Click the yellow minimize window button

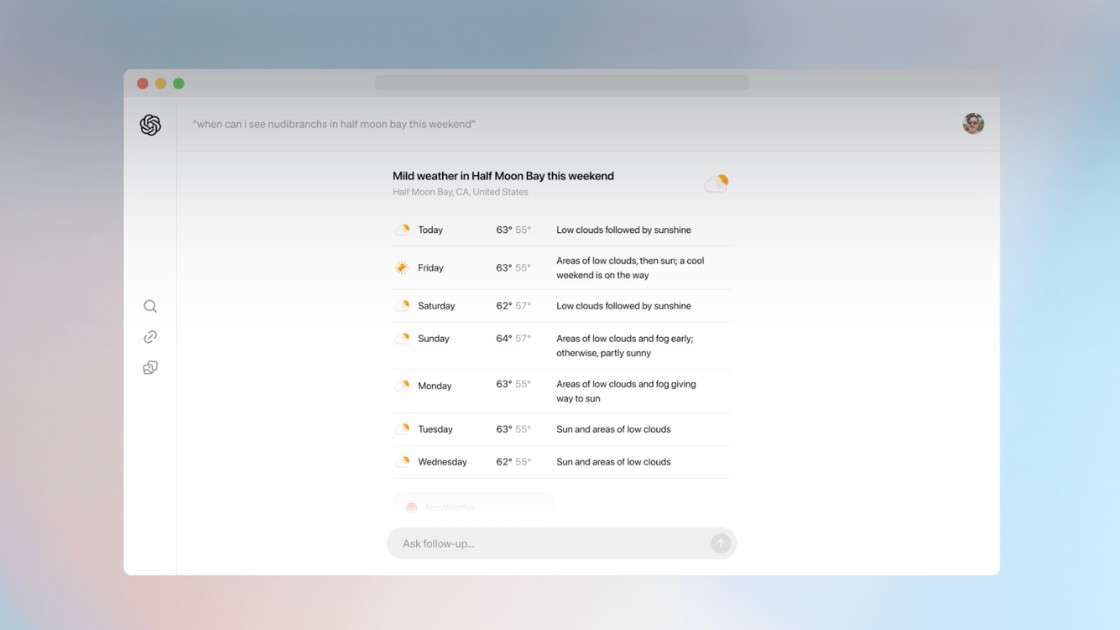[x=161, y=84]
